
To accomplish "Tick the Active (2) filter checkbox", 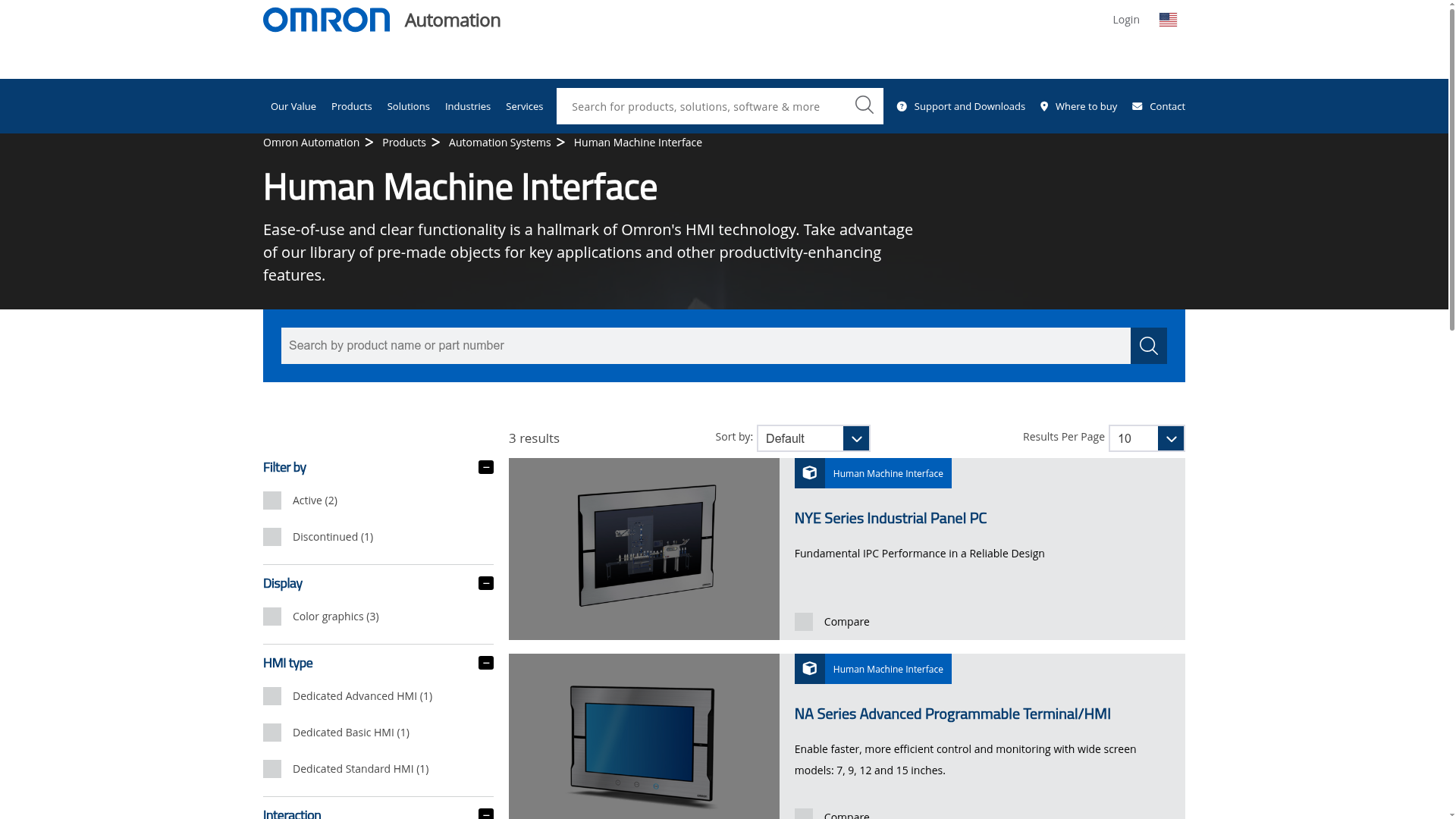I will tap(272, 500).
